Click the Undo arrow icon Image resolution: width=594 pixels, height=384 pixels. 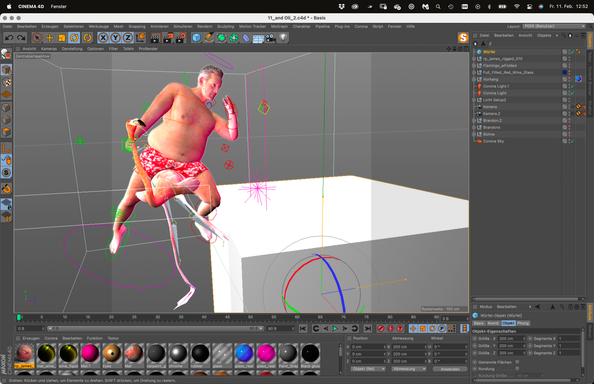tap(9, 37)
